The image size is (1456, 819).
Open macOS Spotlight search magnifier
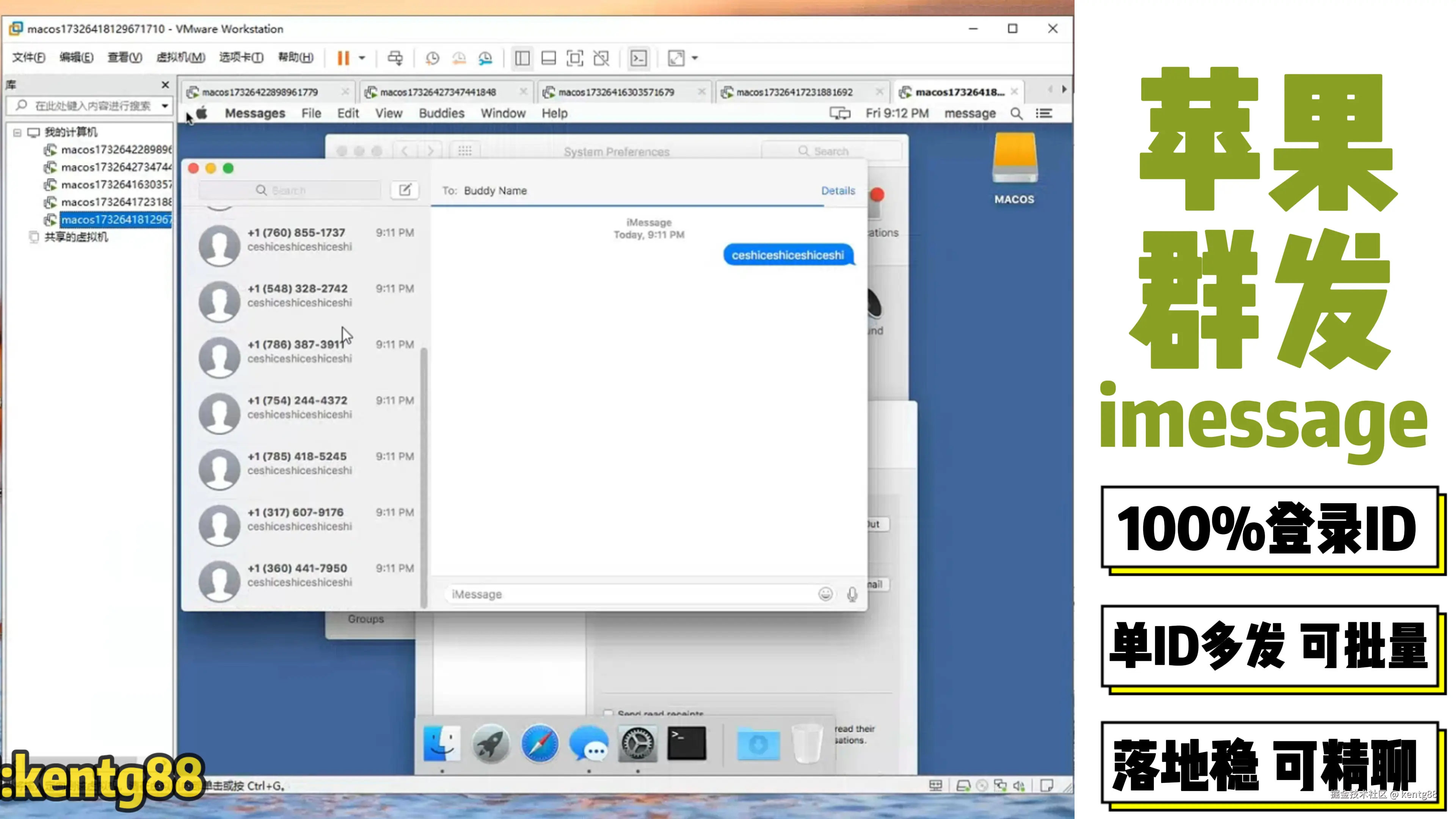(1016, 114)
